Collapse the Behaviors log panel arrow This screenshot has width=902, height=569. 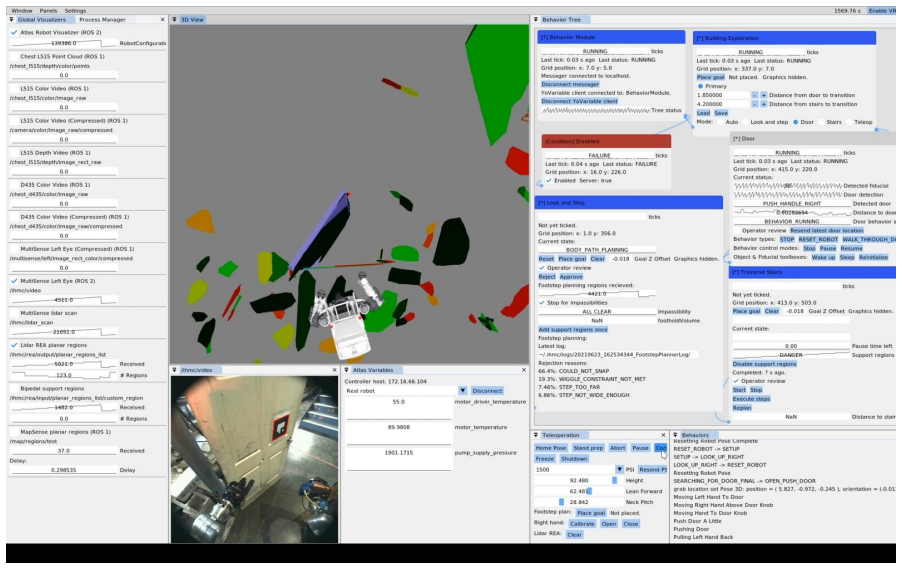click(x=676, y=435)
